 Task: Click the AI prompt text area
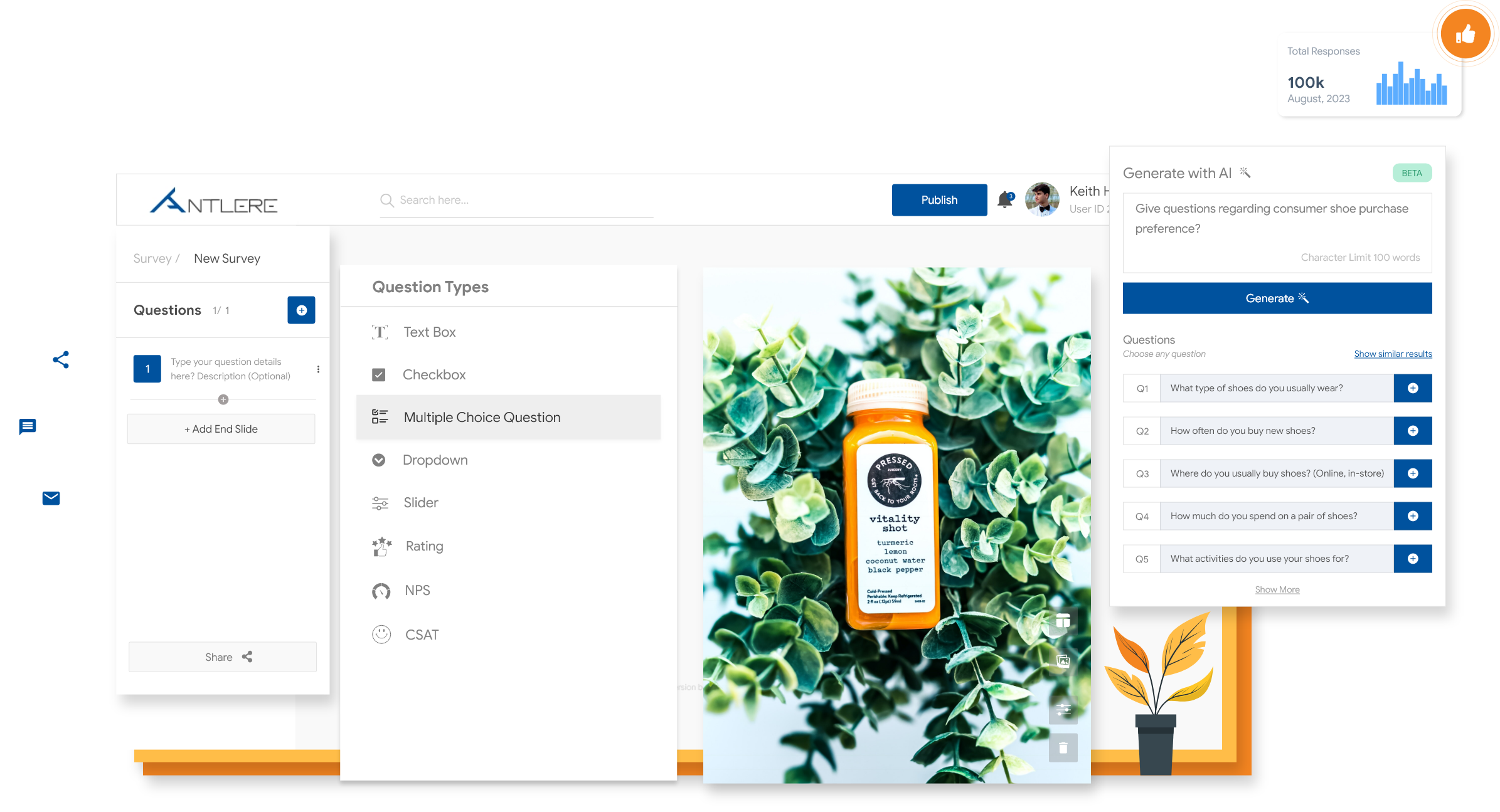1277,232
